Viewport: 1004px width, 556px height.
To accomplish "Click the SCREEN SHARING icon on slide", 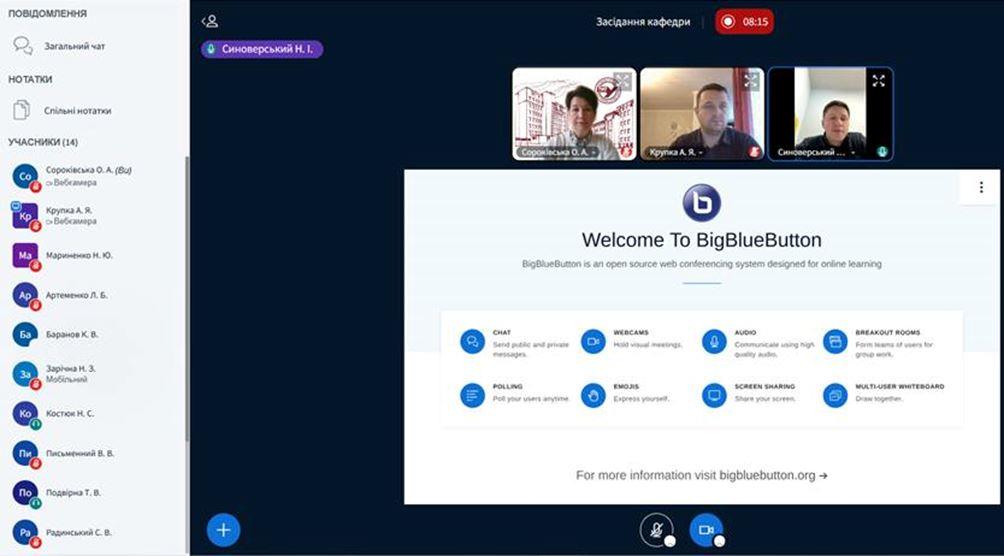I will pos(714,395).
